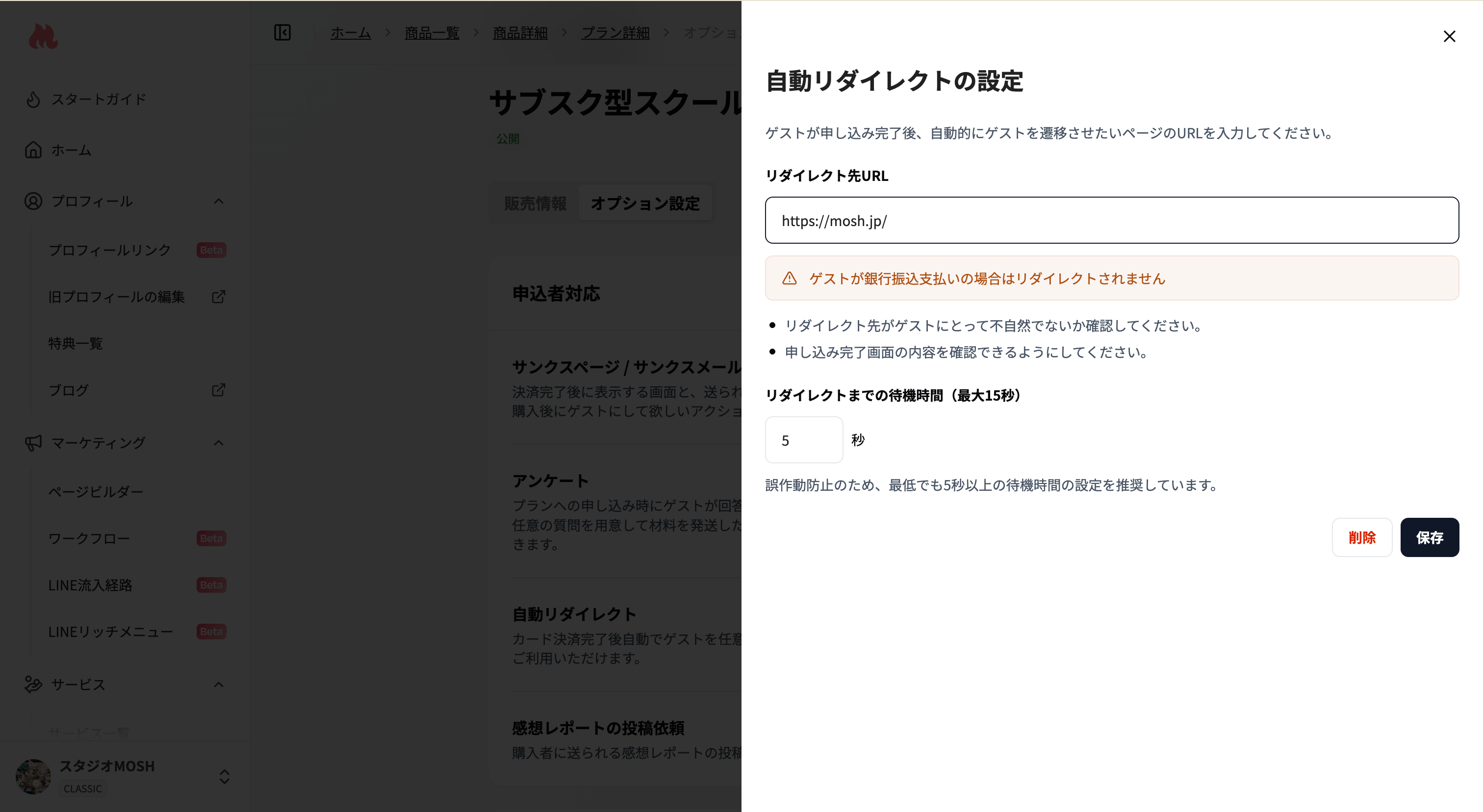This screenshot has width=1483, height=812.
Task: Click the Beta badge next to LINEリッチメニュー
Action: [211, 631]
